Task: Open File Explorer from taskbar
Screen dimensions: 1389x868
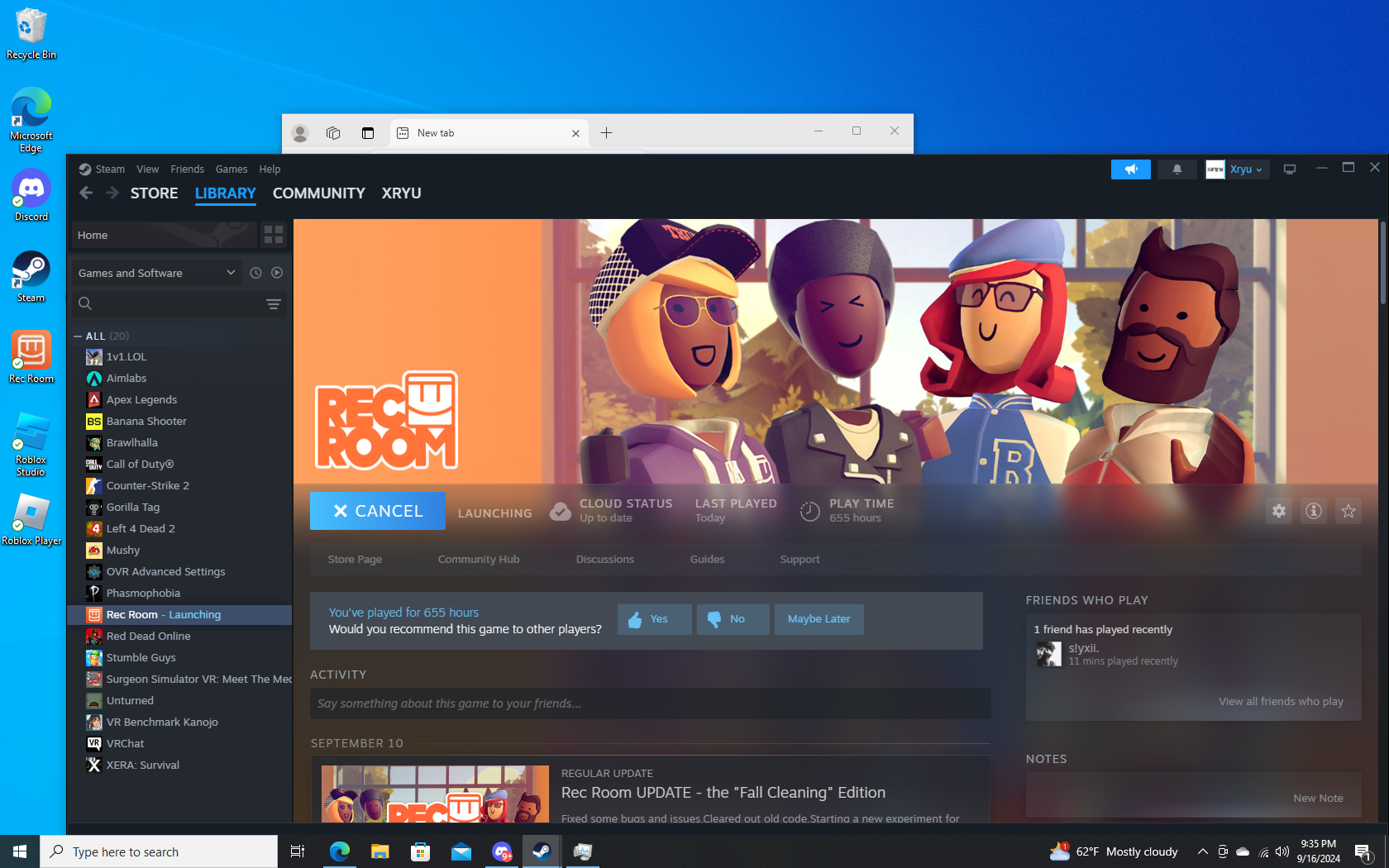Action: coord(379,851)
